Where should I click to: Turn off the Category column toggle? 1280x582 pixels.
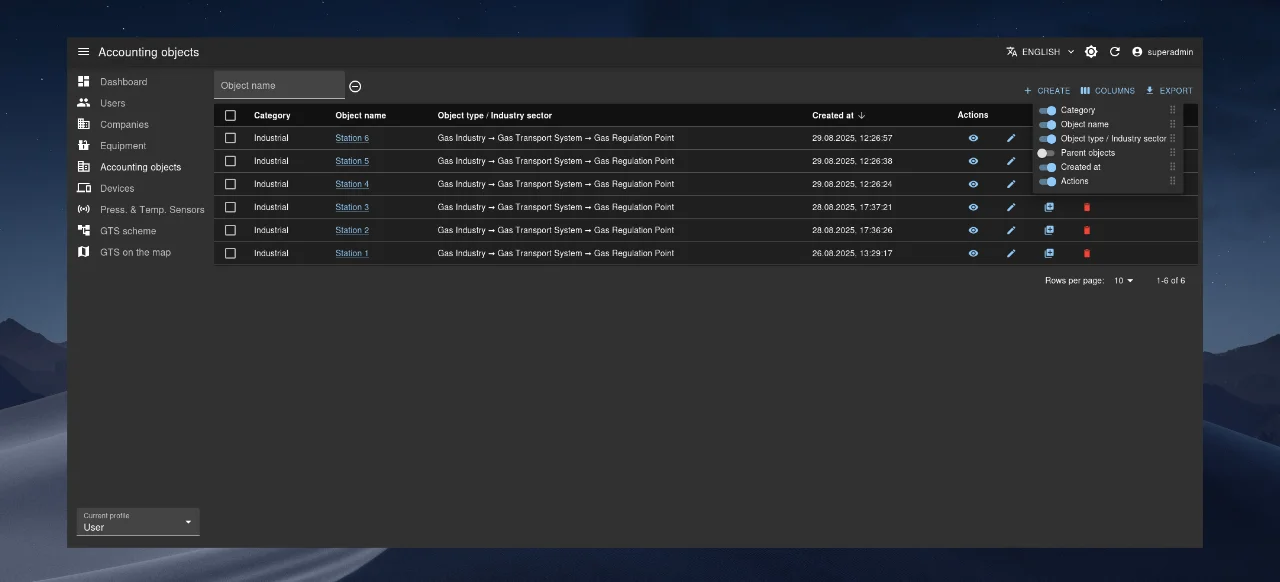tap(1047, 110)
